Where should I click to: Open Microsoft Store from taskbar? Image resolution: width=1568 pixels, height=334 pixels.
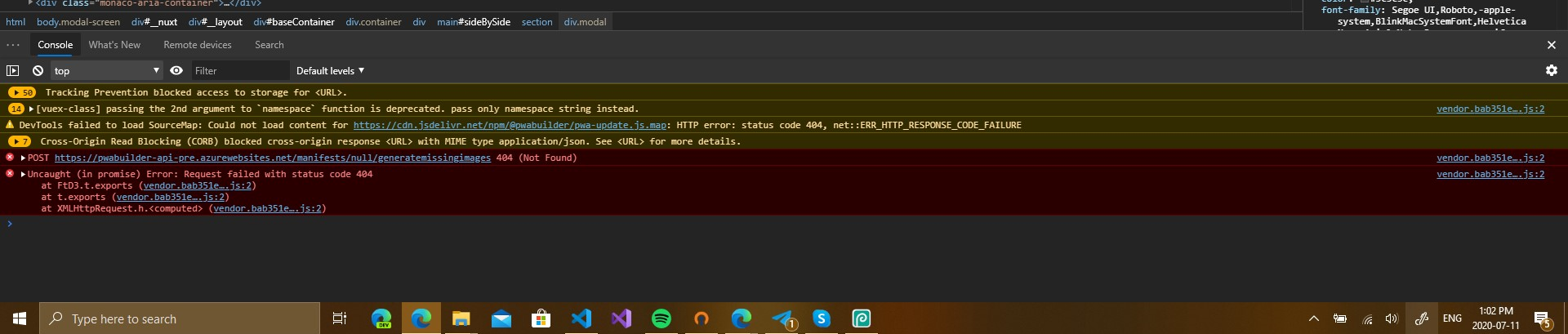pos(541,318)
